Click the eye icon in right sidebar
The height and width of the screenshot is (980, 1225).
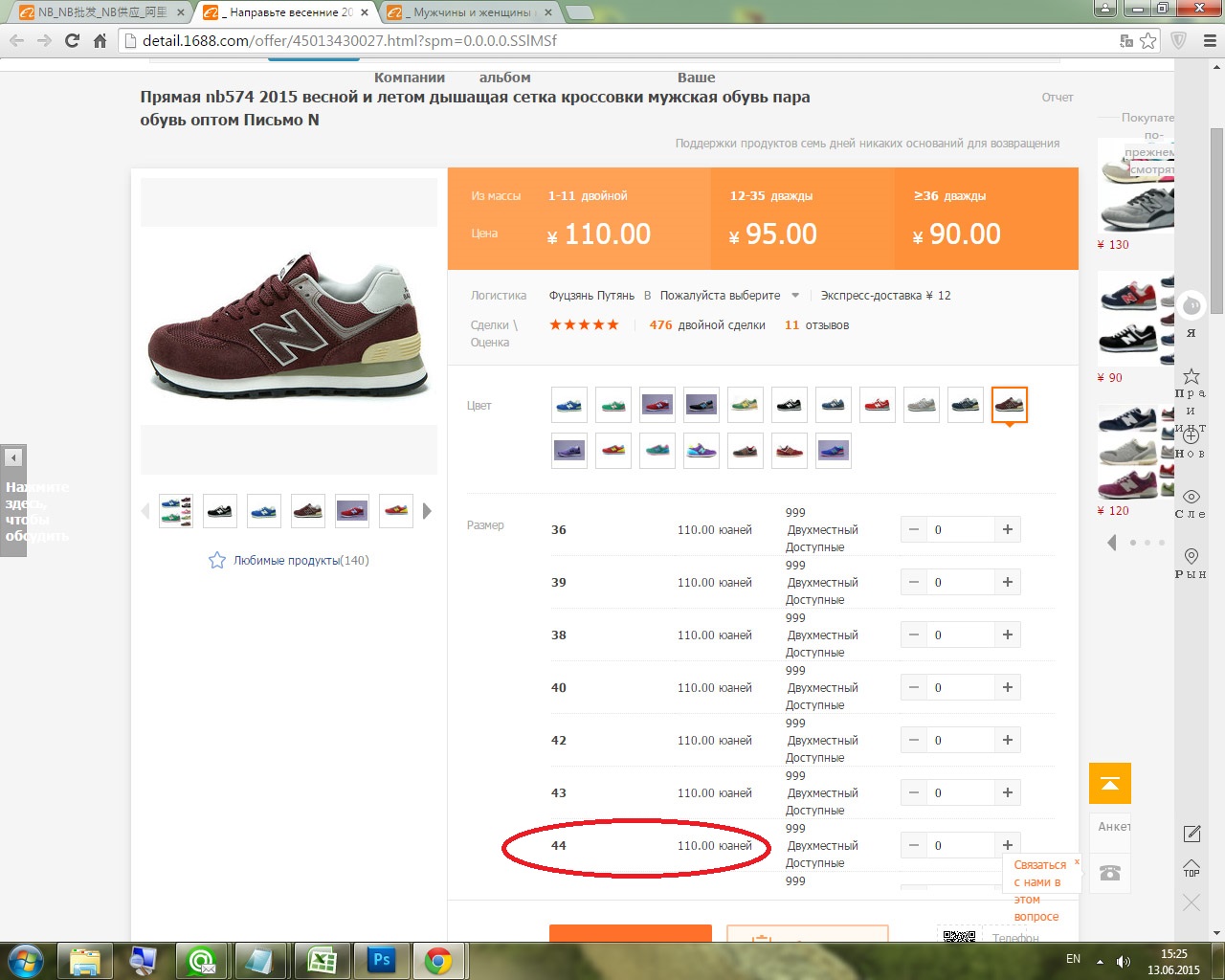1192,497
